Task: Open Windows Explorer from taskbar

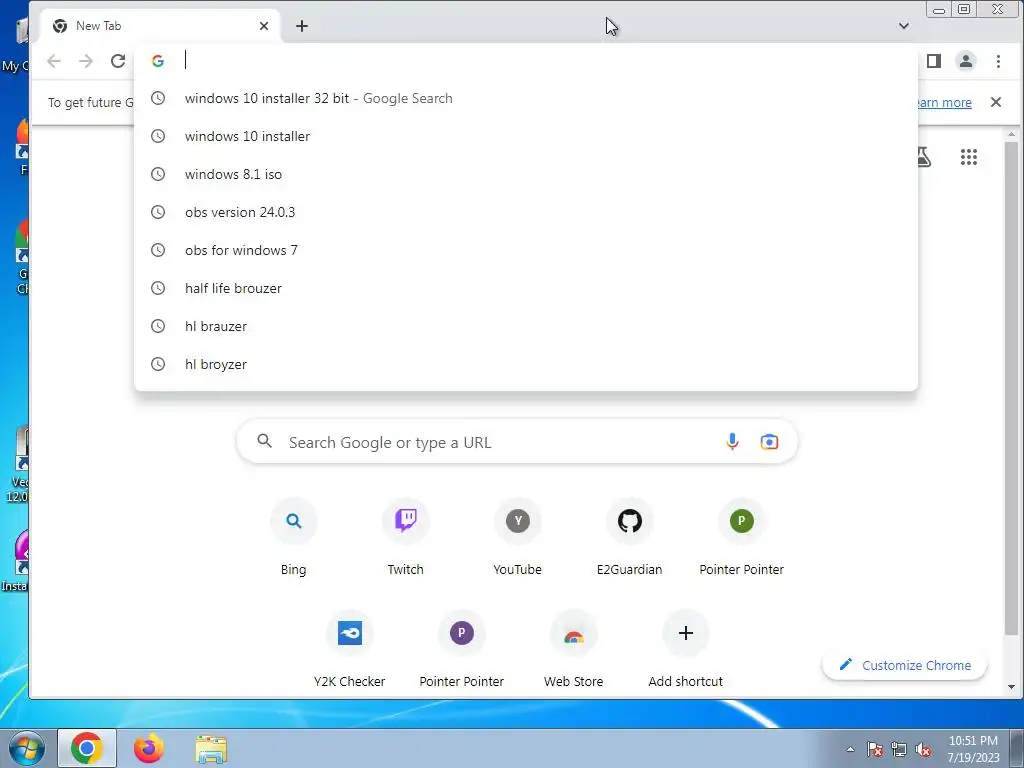Action: click(211, 748)
